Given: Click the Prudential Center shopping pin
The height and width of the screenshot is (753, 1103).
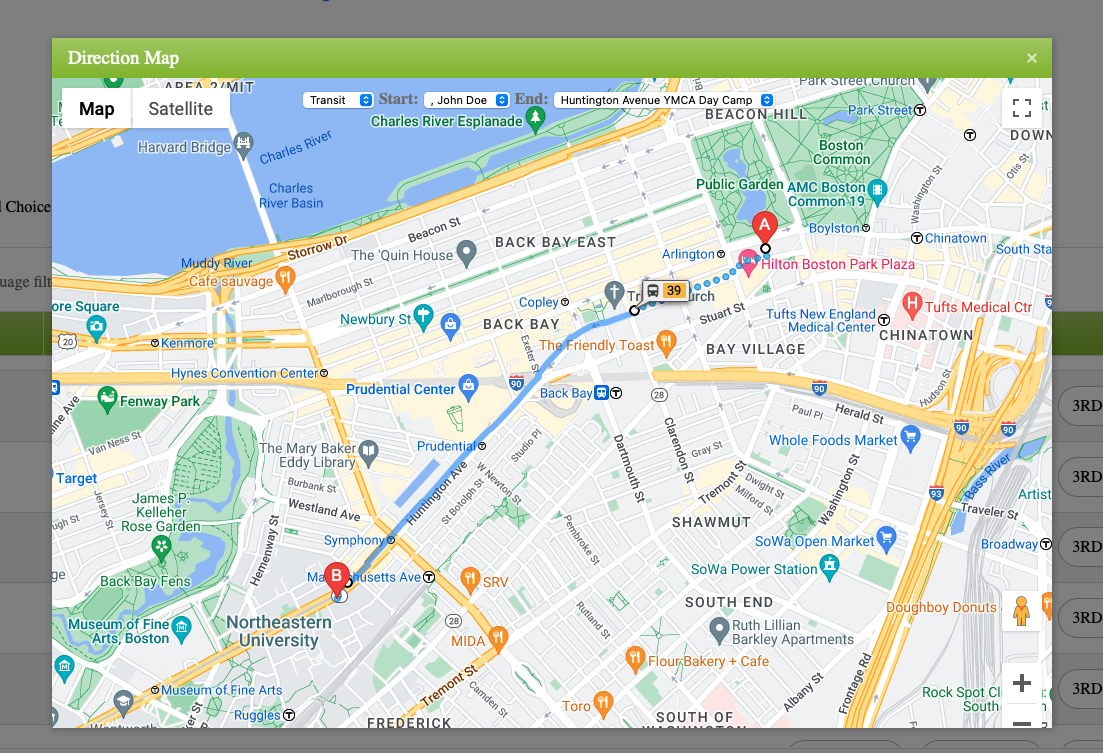Looking at the screenshot, I should [468, 386].
